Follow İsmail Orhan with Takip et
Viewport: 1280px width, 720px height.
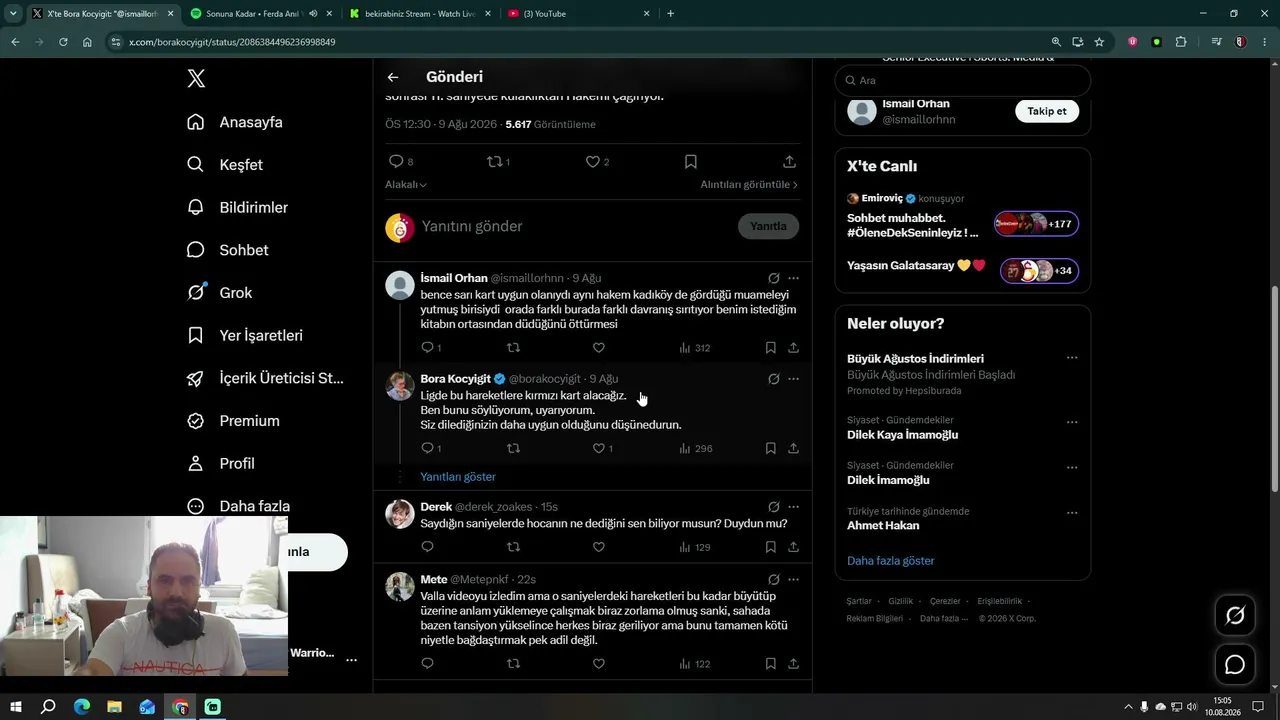click(1047, 111)
